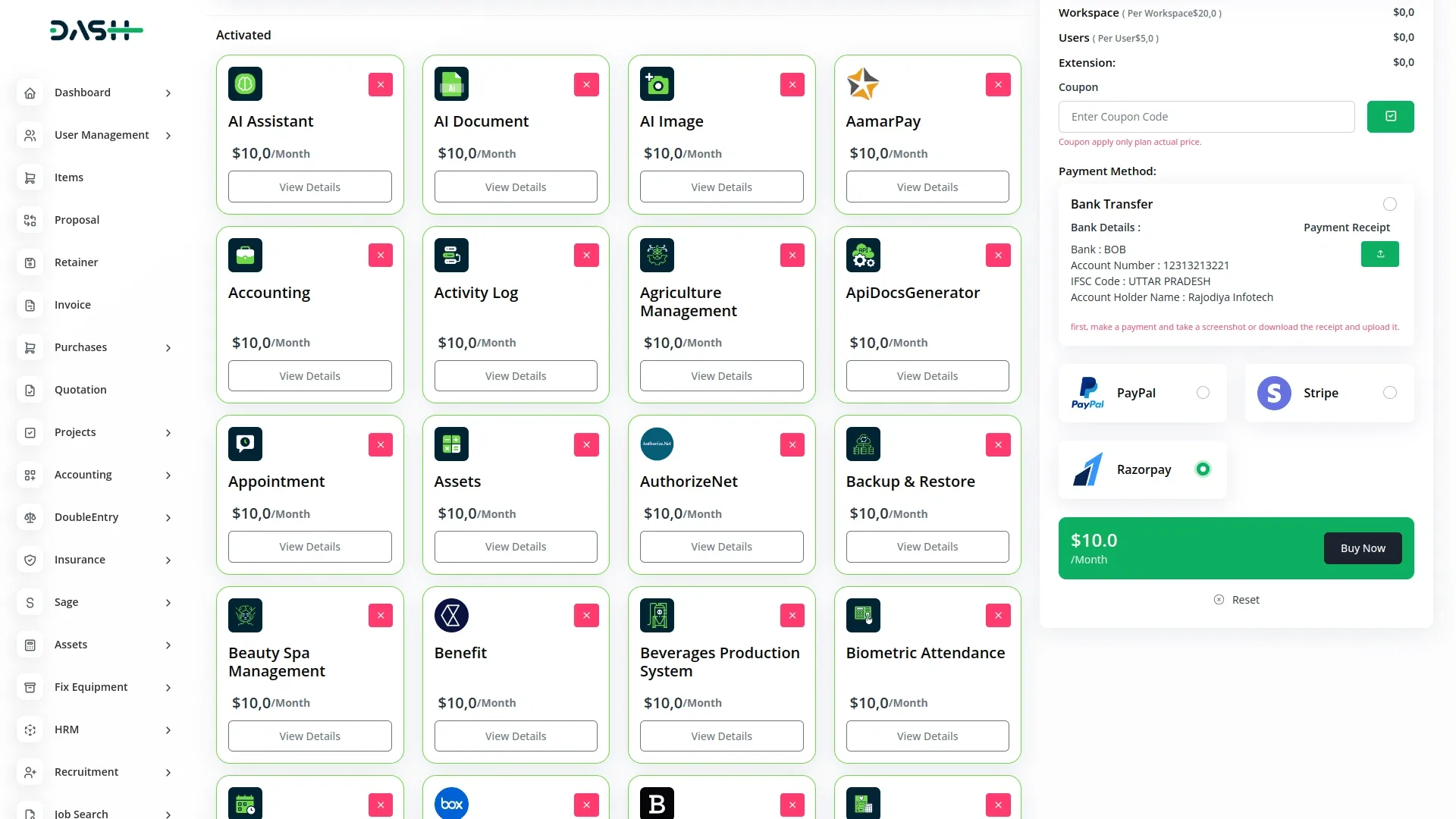
Task: Expand the User Management menu
Action: (x=101, y=135)
